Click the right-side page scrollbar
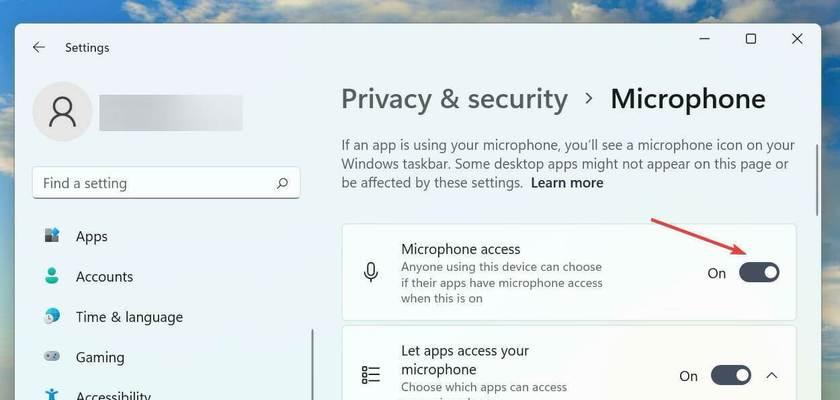Viewport: 840px width, 400px height. (816, 179)
